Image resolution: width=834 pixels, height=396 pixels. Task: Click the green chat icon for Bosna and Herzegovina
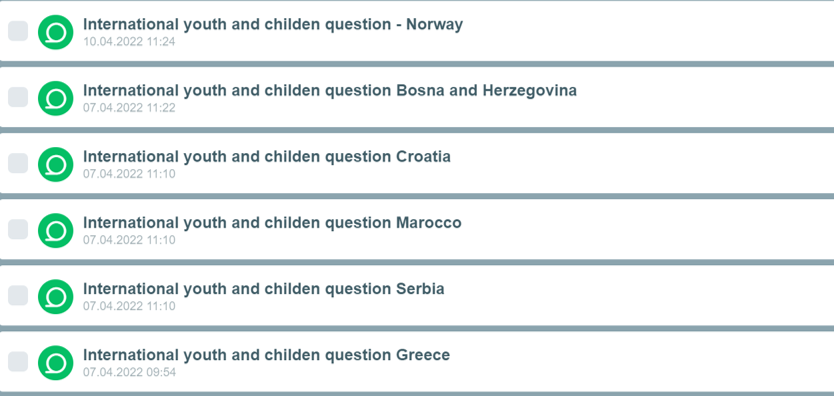(55, 98)
